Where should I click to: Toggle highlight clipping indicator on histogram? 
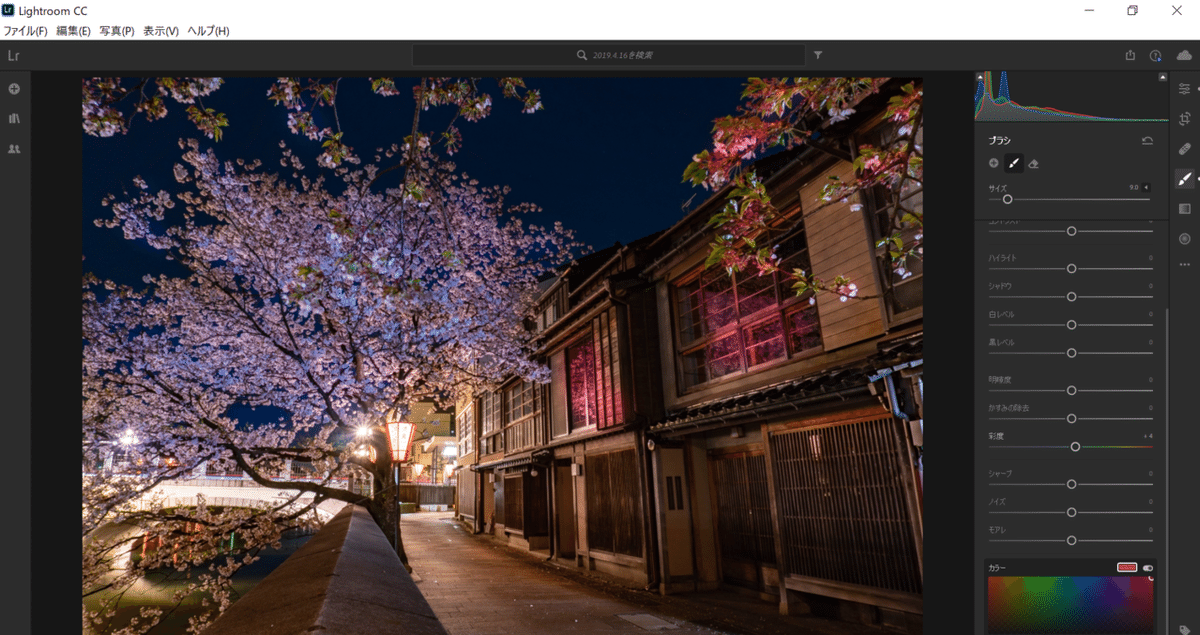(x=1162, y=76)
